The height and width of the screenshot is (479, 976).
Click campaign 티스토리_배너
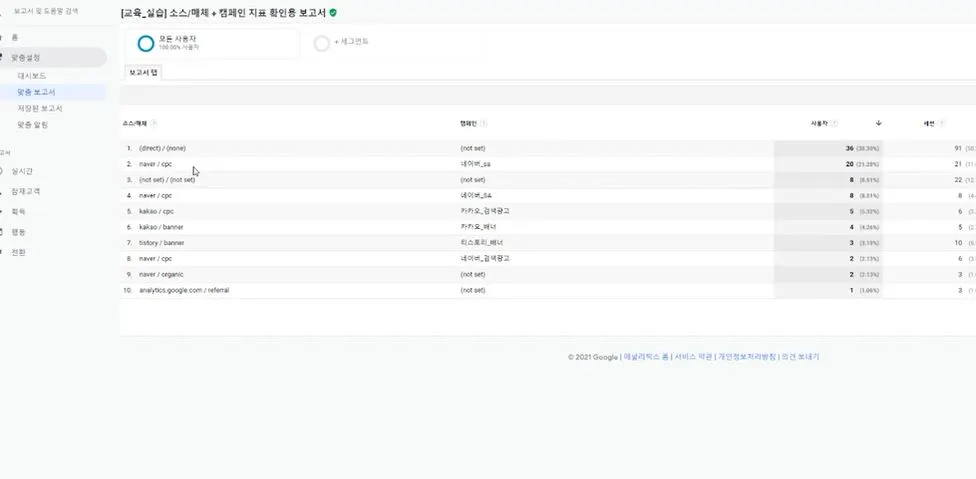tap(482, 243)
